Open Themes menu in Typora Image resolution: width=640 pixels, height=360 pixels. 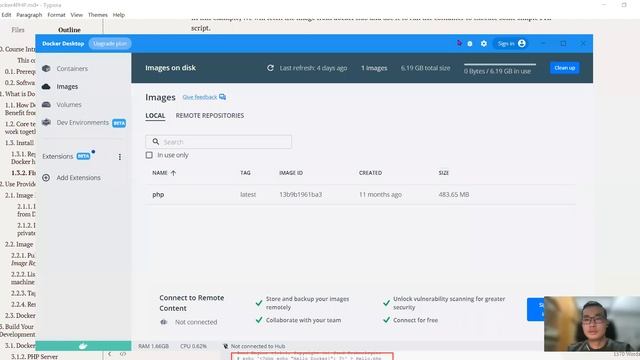[98, 15]
